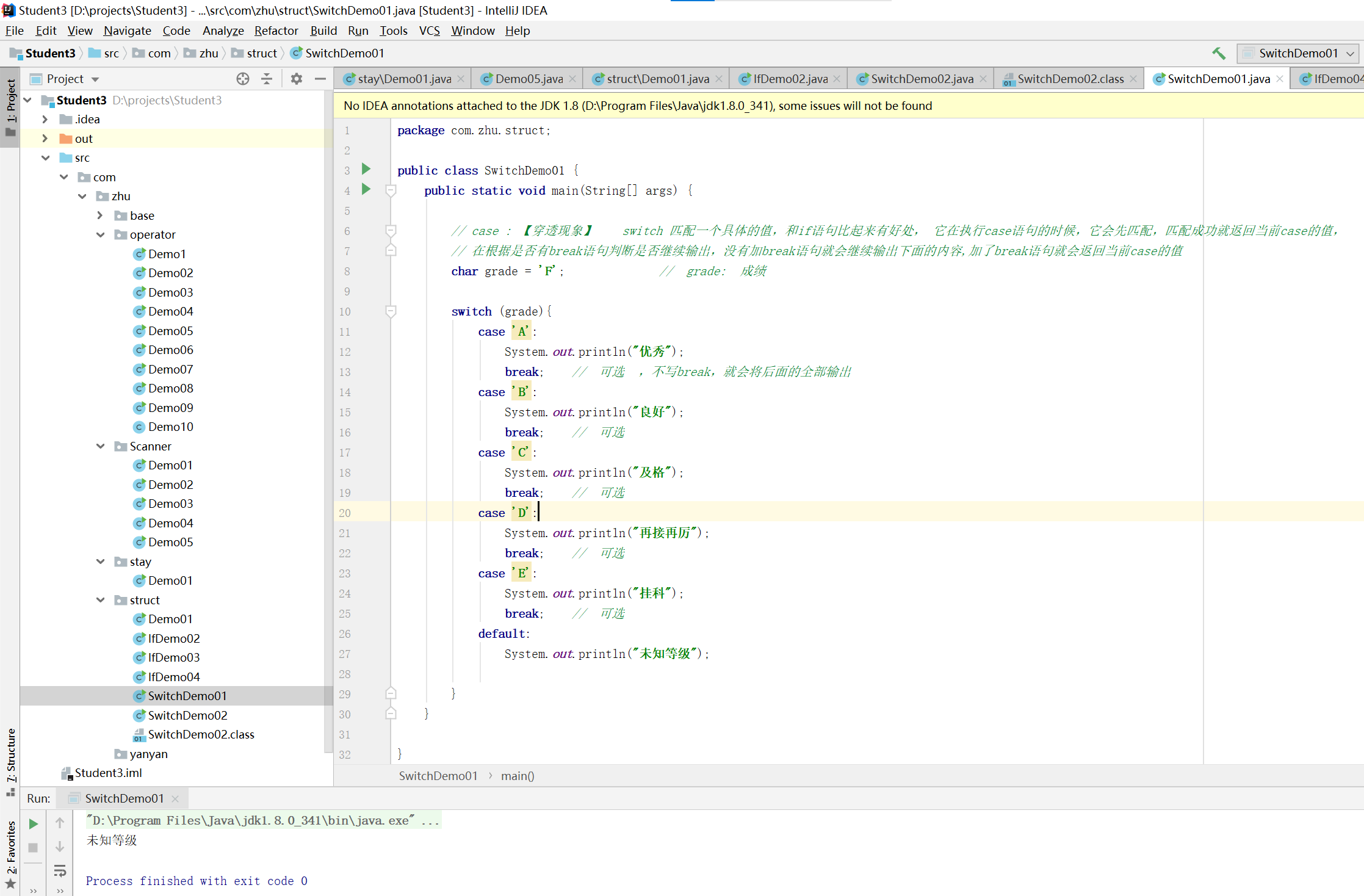Click the stop process icon in Run panel
This screenshot has width=1364, height=896.
pyautogui.click(x=34, y=848)
